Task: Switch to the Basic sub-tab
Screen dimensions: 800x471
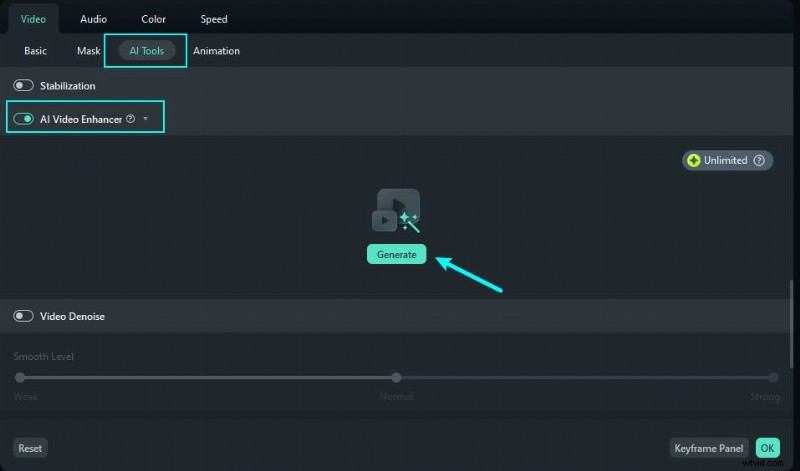Action: click(x=35, y=51)
